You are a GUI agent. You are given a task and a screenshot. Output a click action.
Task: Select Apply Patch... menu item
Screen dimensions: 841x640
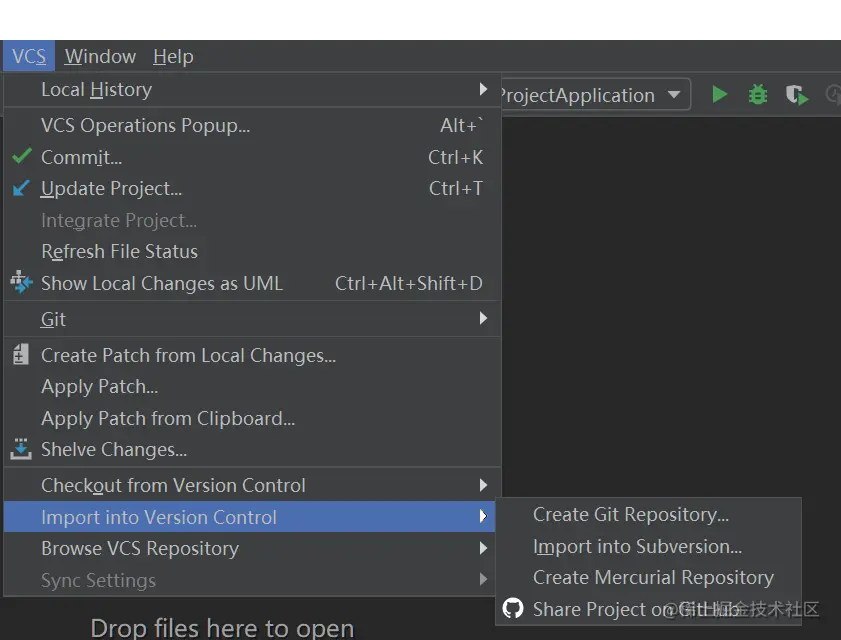pos(252,386)
